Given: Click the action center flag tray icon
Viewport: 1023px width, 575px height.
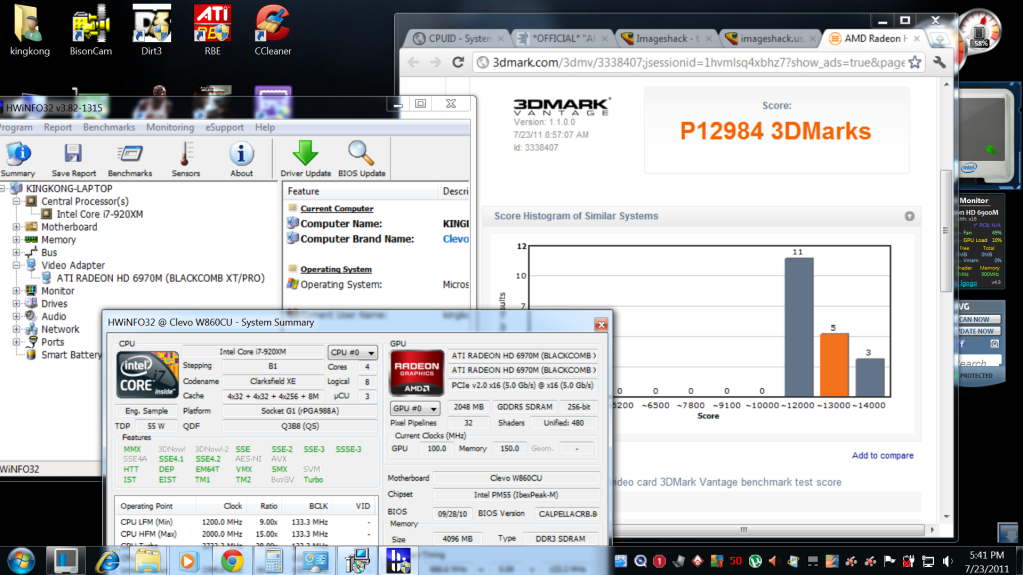Looking at the screenshot, I should [x=889, y=561].
